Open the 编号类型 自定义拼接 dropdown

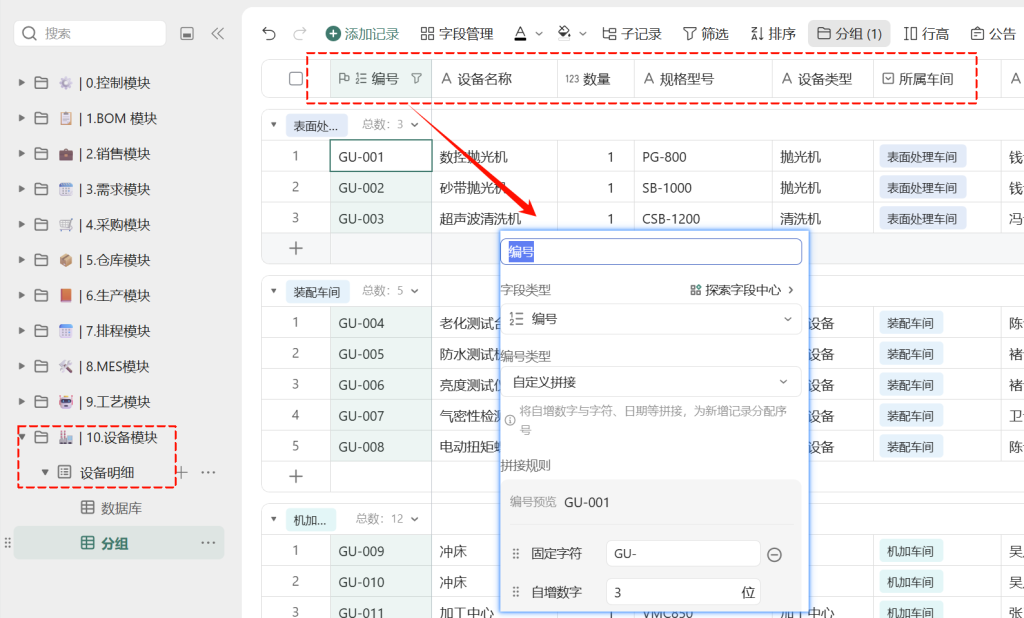(651, 382)
